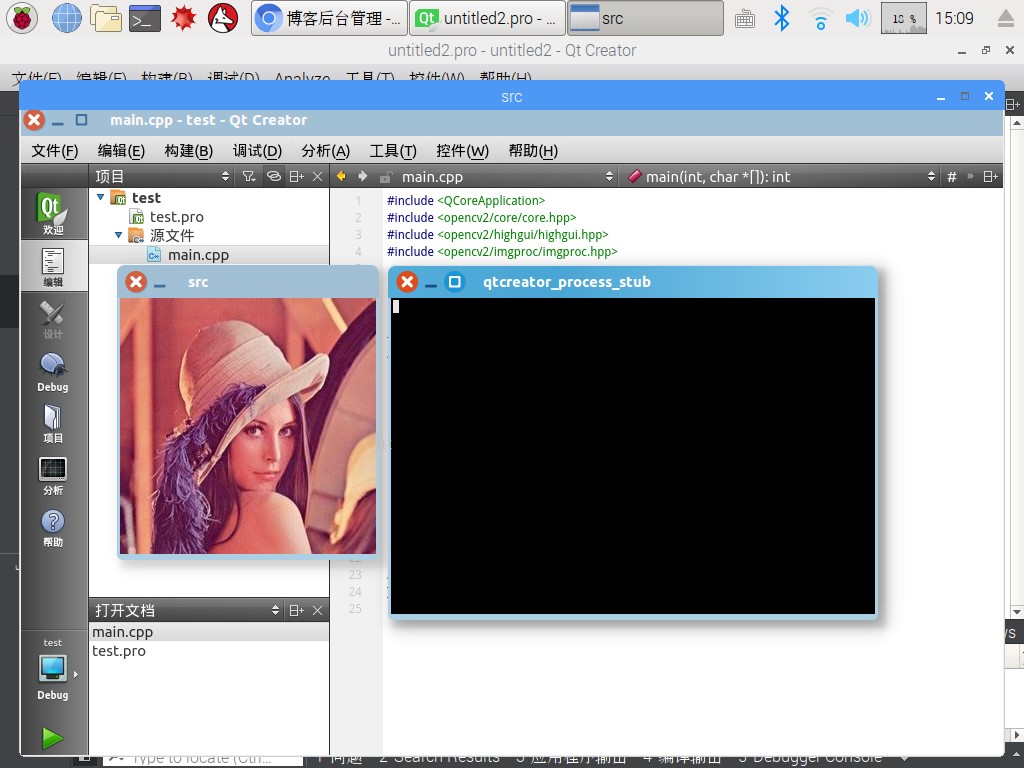Click the CPU usage monitor
Viewport: 1024px width, 768px height.
pyautogui.click(x=903, y=18)
